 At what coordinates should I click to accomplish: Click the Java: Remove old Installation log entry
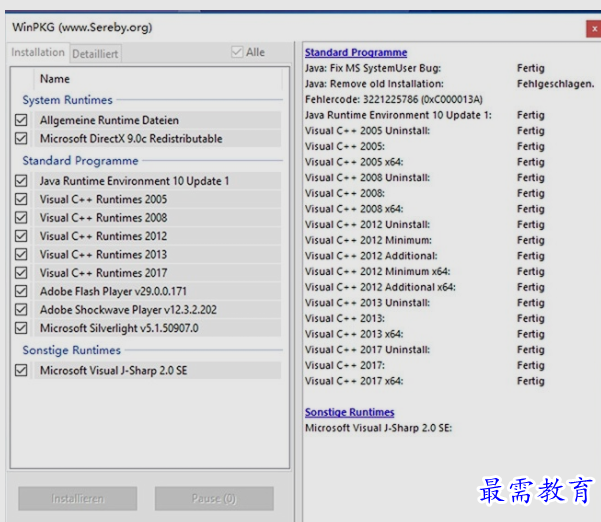tap(374, 84)
